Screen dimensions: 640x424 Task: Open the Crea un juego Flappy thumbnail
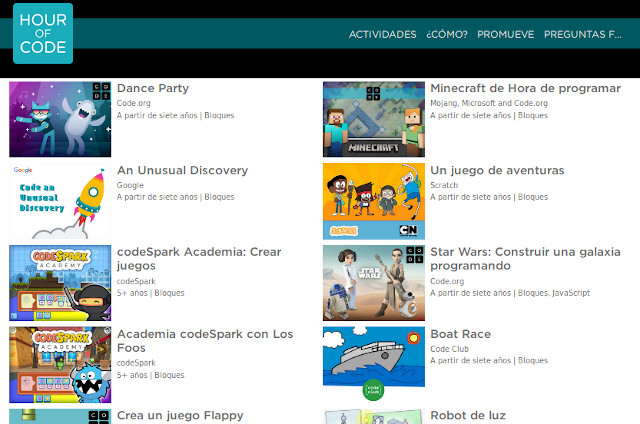[60, 416]
